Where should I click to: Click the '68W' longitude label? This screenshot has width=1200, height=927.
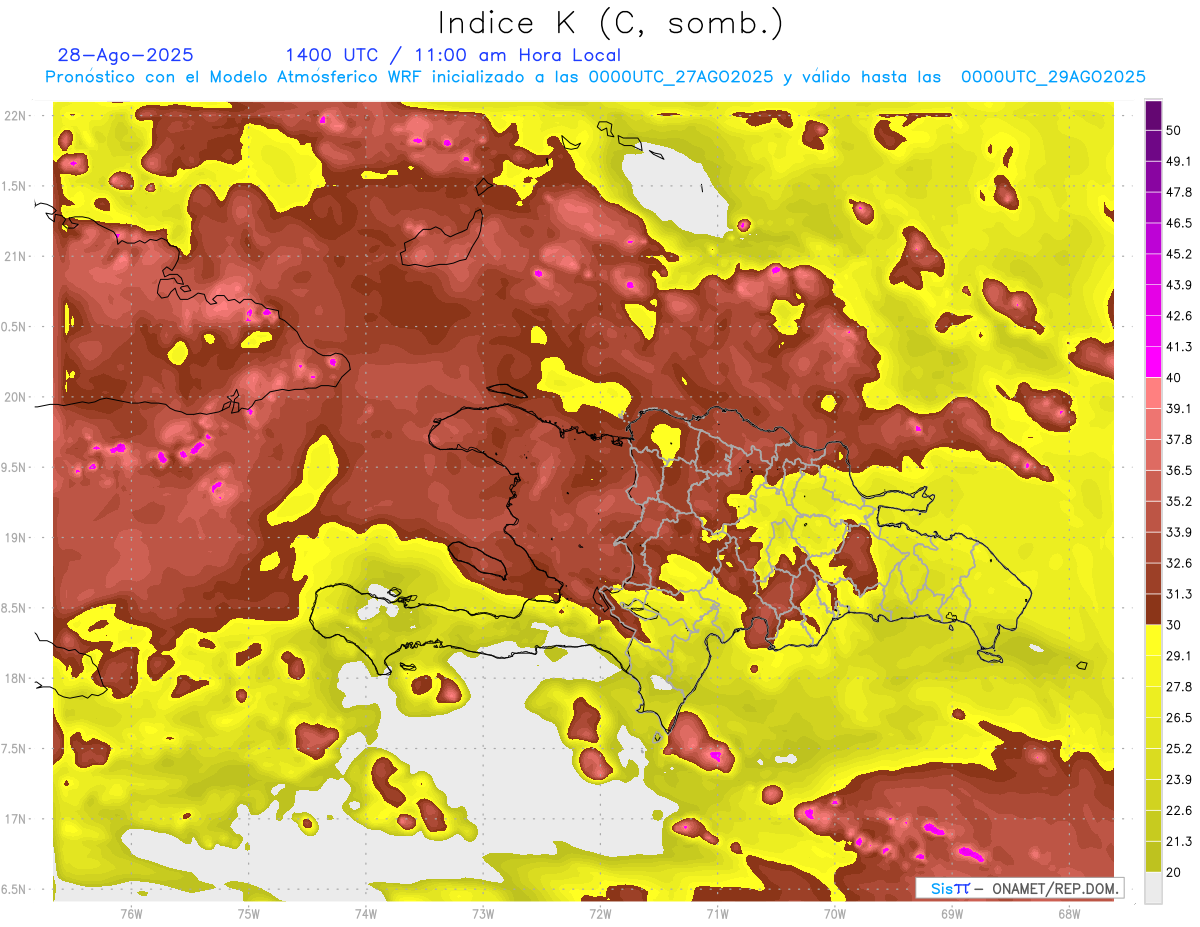point(1069,913)
